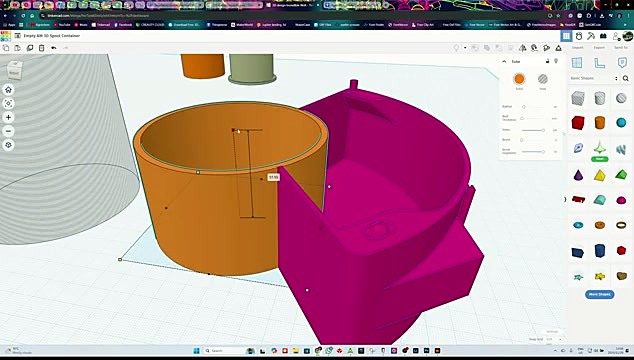Click the orthographic view toggle icon

8,145
